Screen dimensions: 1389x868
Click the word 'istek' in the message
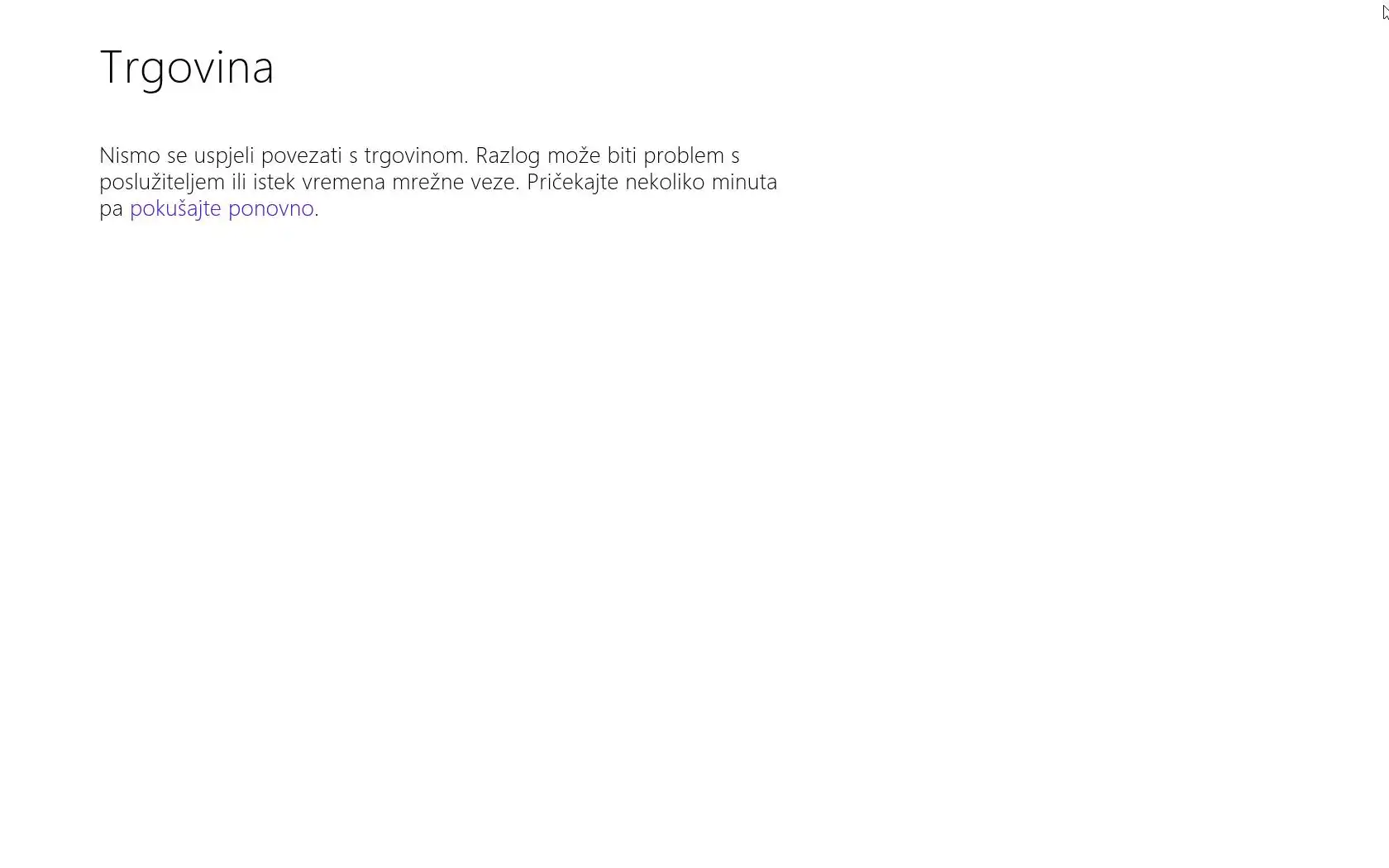pos(274,182)
